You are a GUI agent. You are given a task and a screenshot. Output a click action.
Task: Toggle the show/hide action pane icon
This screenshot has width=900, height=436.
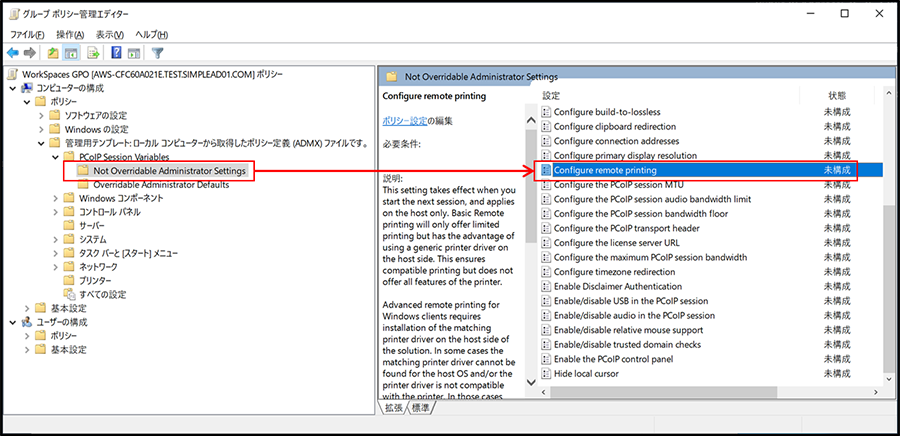[134, 53]
